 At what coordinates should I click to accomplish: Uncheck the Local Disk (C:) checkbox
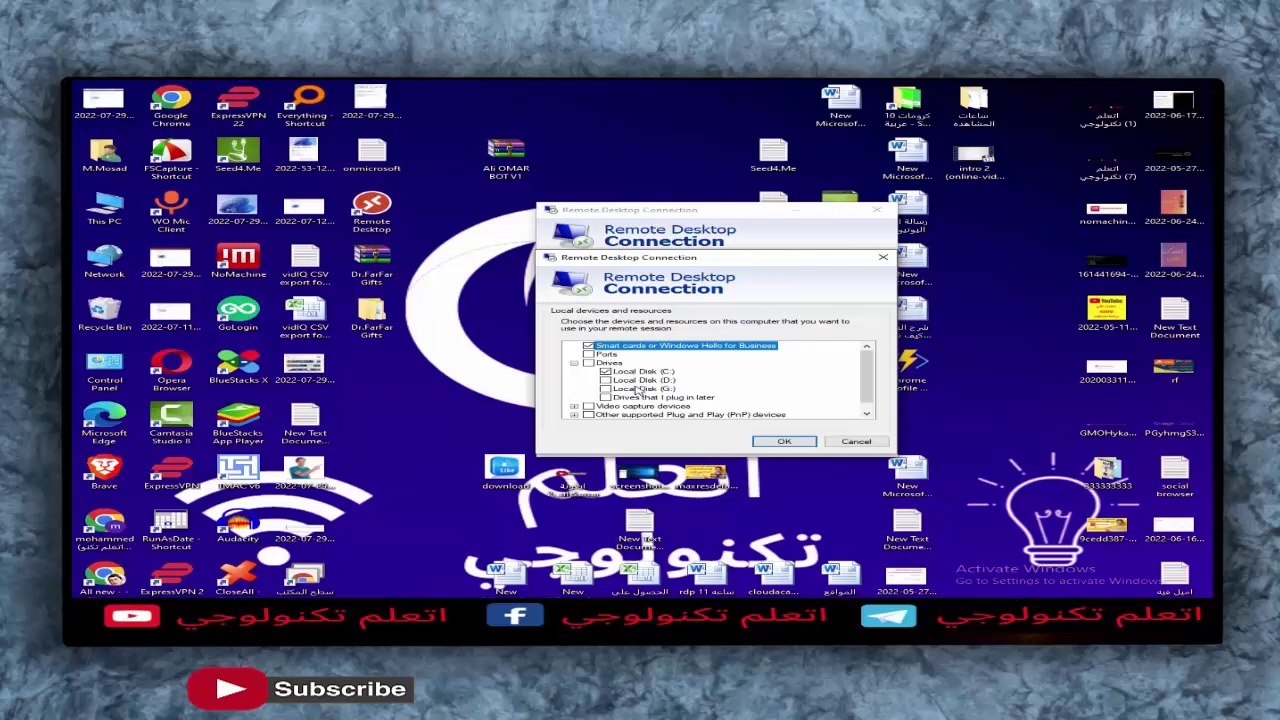click(605, 372)
